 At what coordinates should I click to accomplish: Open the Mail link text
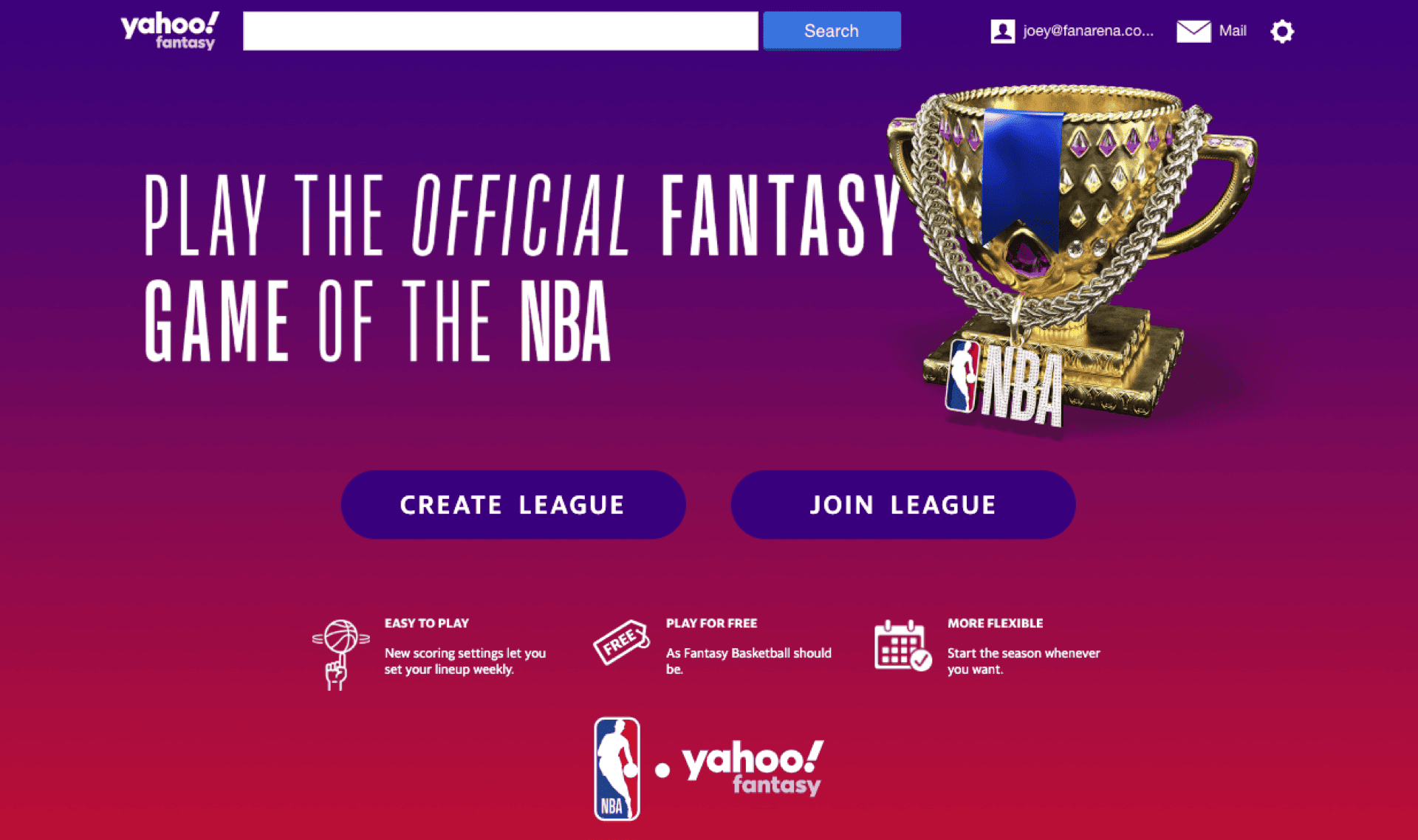coord(1233,31)
